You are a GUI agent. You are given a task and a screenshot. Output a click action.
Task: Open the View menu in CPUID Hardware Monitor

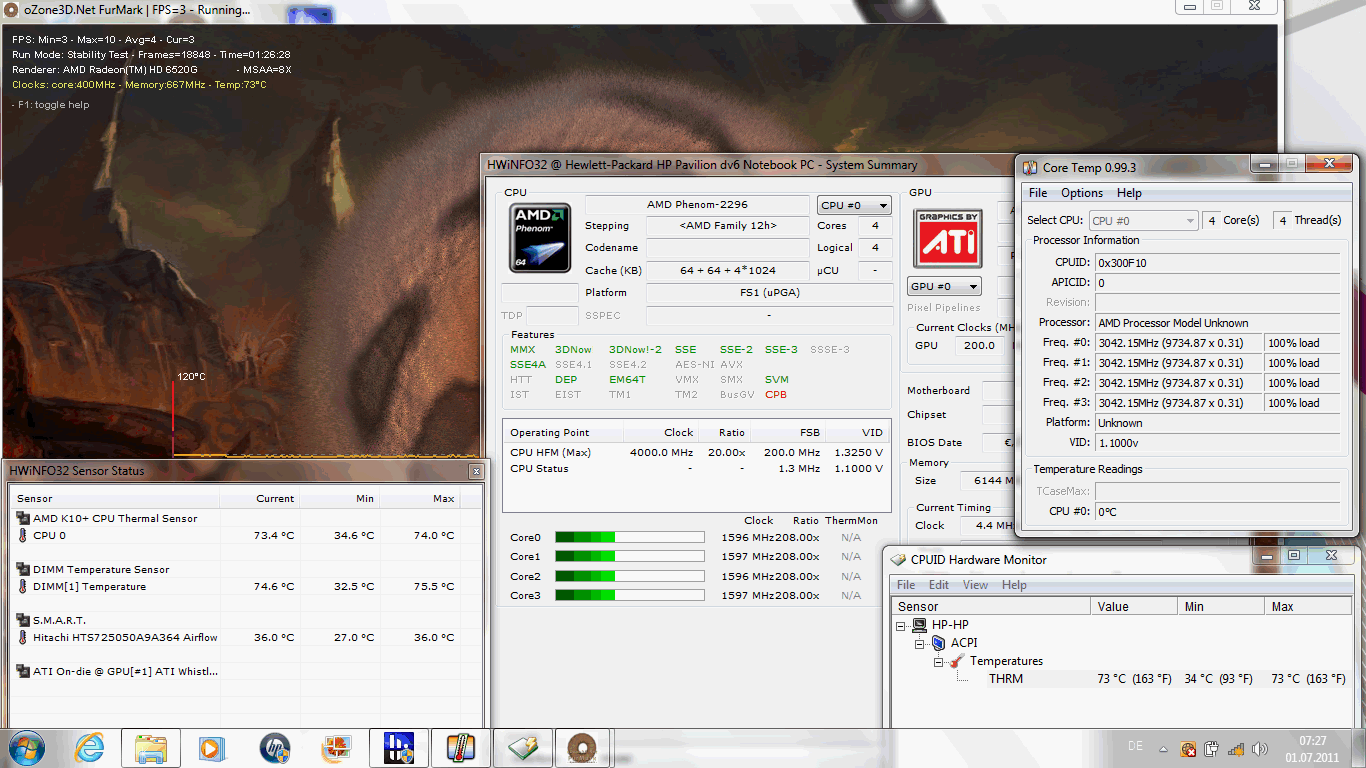975,585
